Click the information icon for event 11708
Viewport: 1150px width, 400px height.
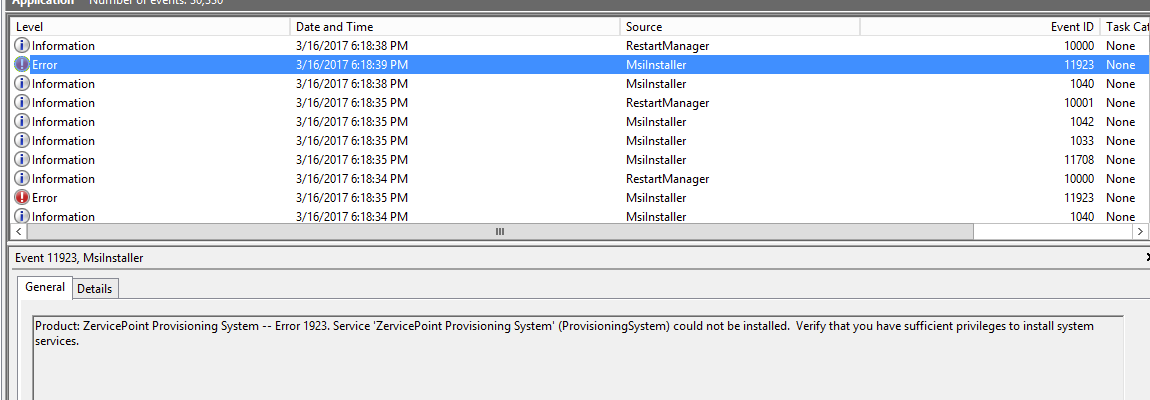pyautogui.click(x=22, y=160)
